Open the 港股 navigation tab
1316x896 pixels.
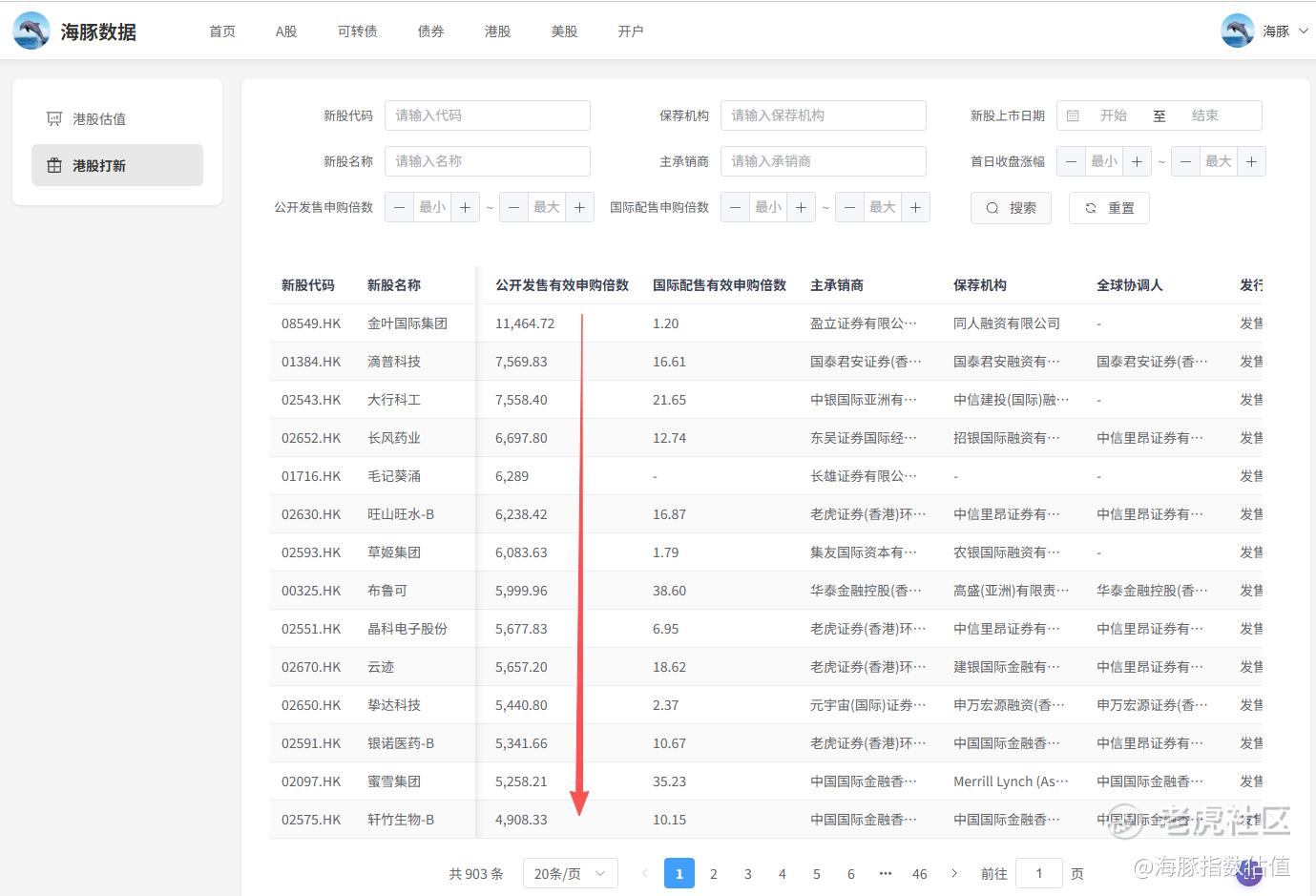498,31
